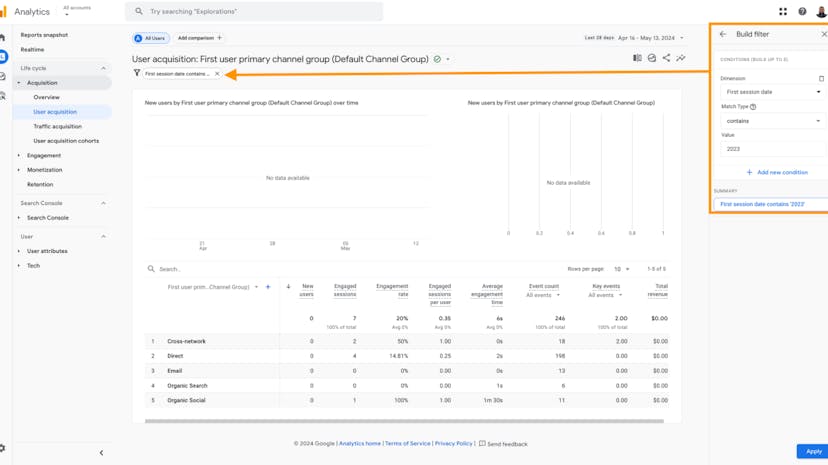Open Admin settings gear icon
828x465 pixels.
click(3, 448)
